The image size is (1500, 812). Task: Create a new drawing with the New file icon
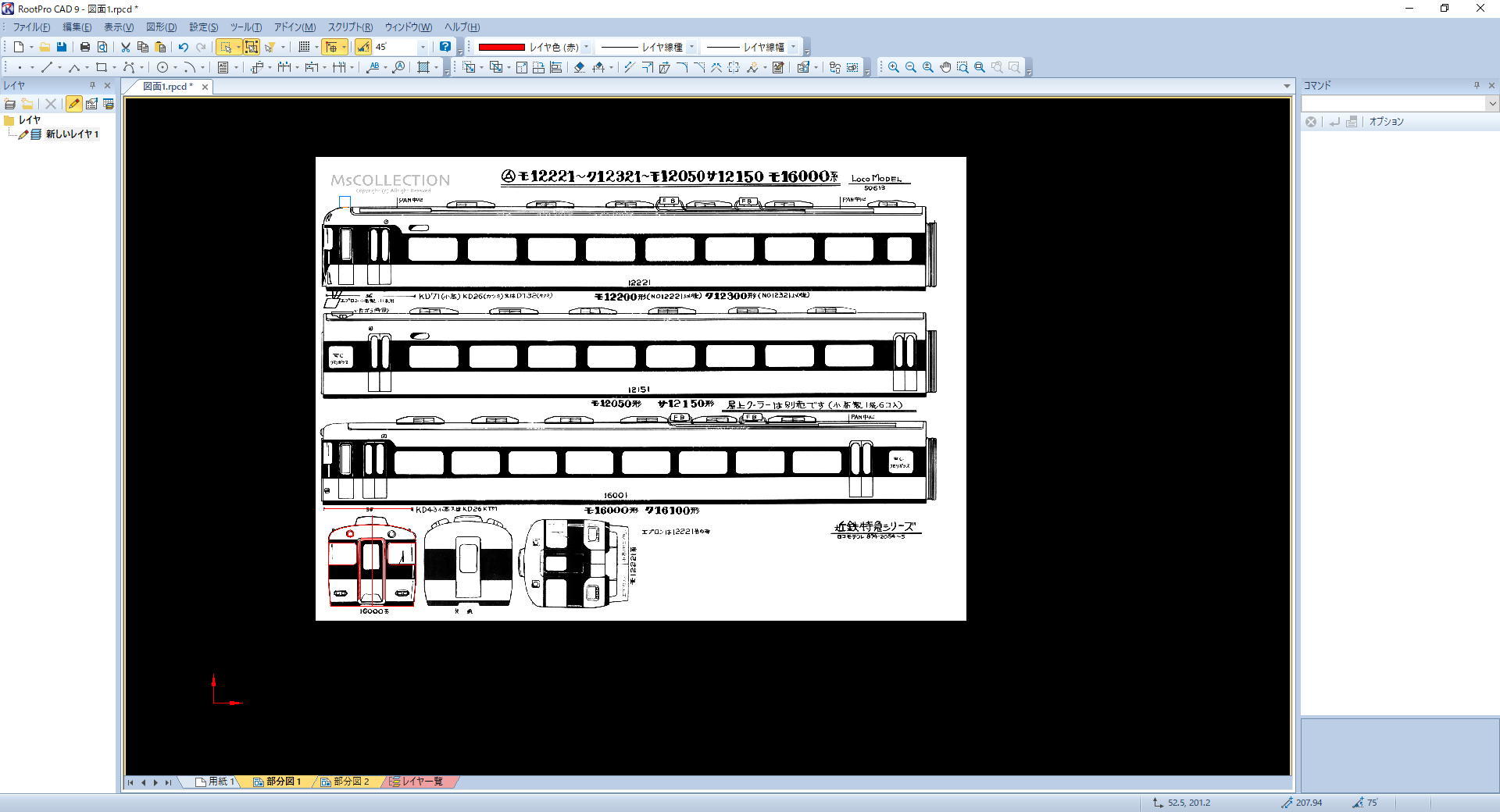point(19,47)
